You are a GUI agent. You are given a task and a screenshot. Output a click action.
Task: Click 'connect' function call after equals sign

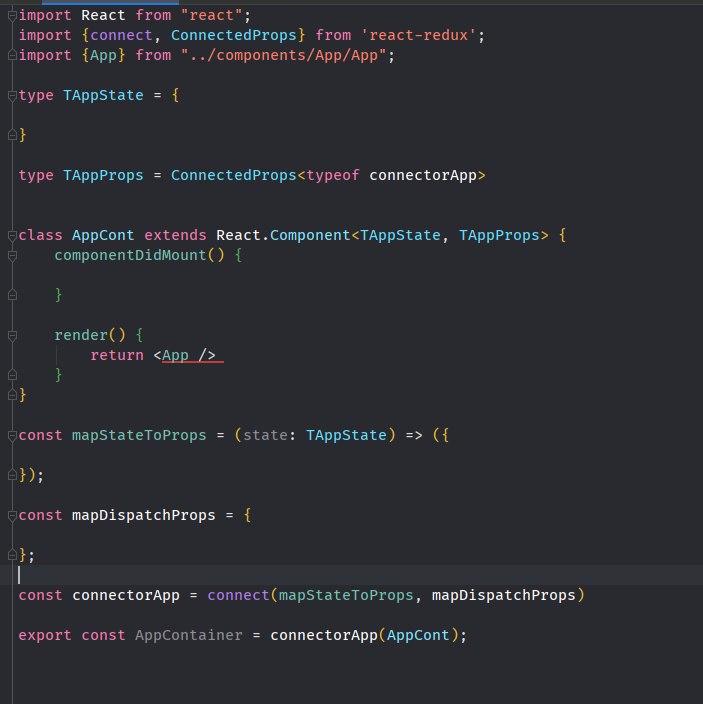238,595
